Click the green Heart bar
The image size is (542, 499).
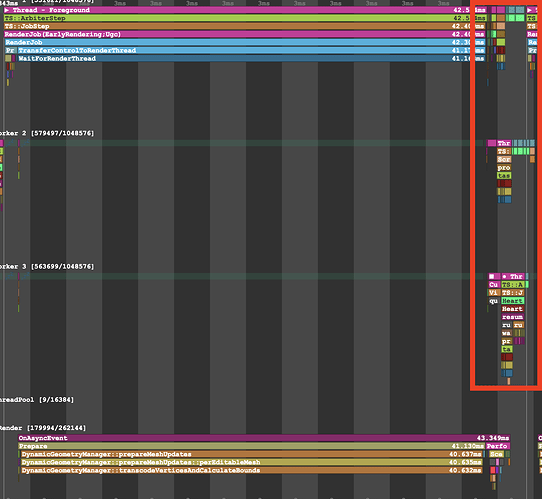pyautogui.click(x=513, y=301)
